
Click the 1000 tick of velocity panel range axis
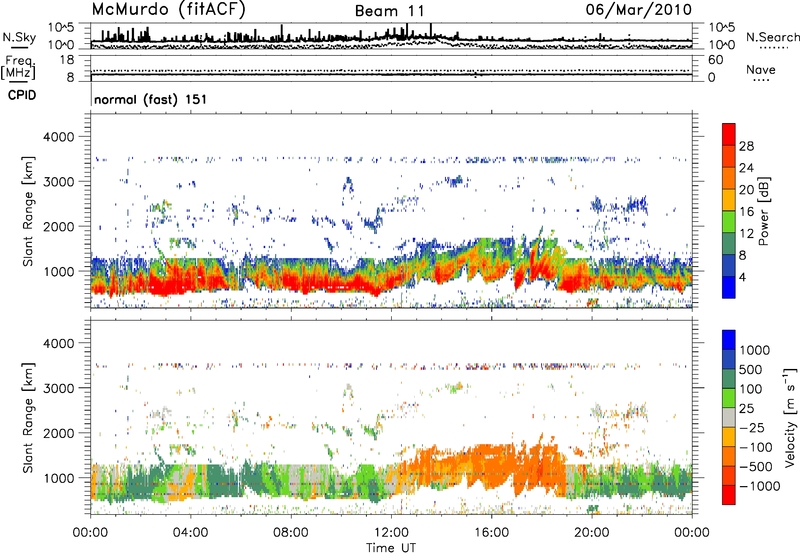tap(58, 478)
